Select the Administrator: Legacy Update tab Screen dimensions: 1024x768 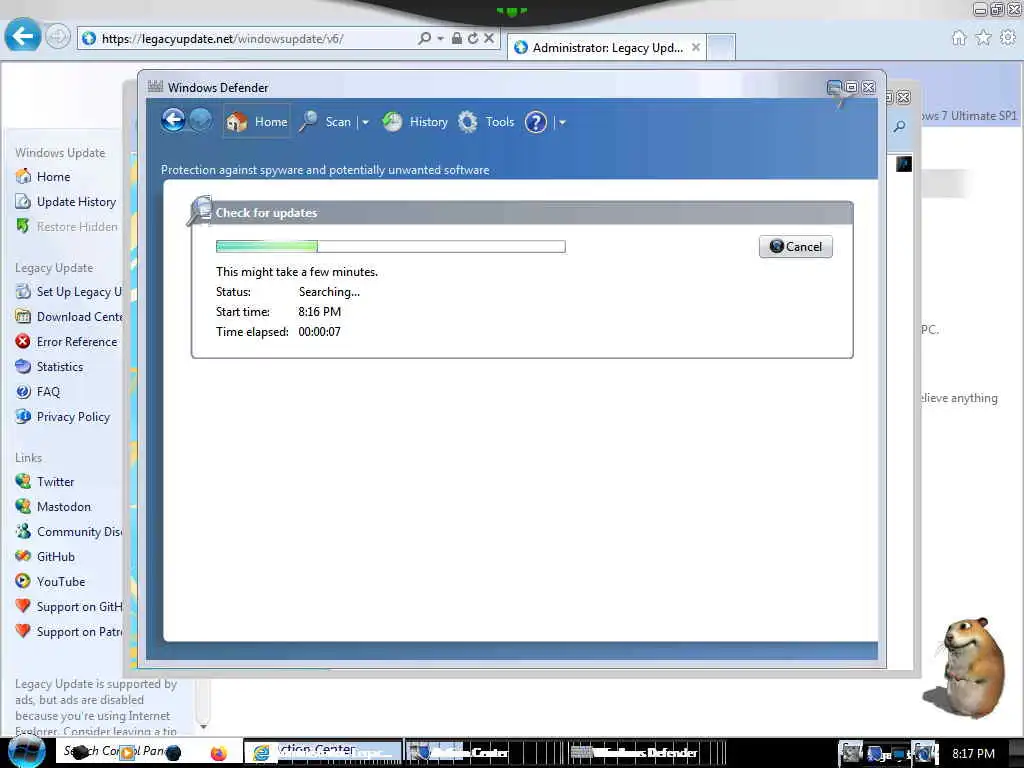tap(606, 48)
